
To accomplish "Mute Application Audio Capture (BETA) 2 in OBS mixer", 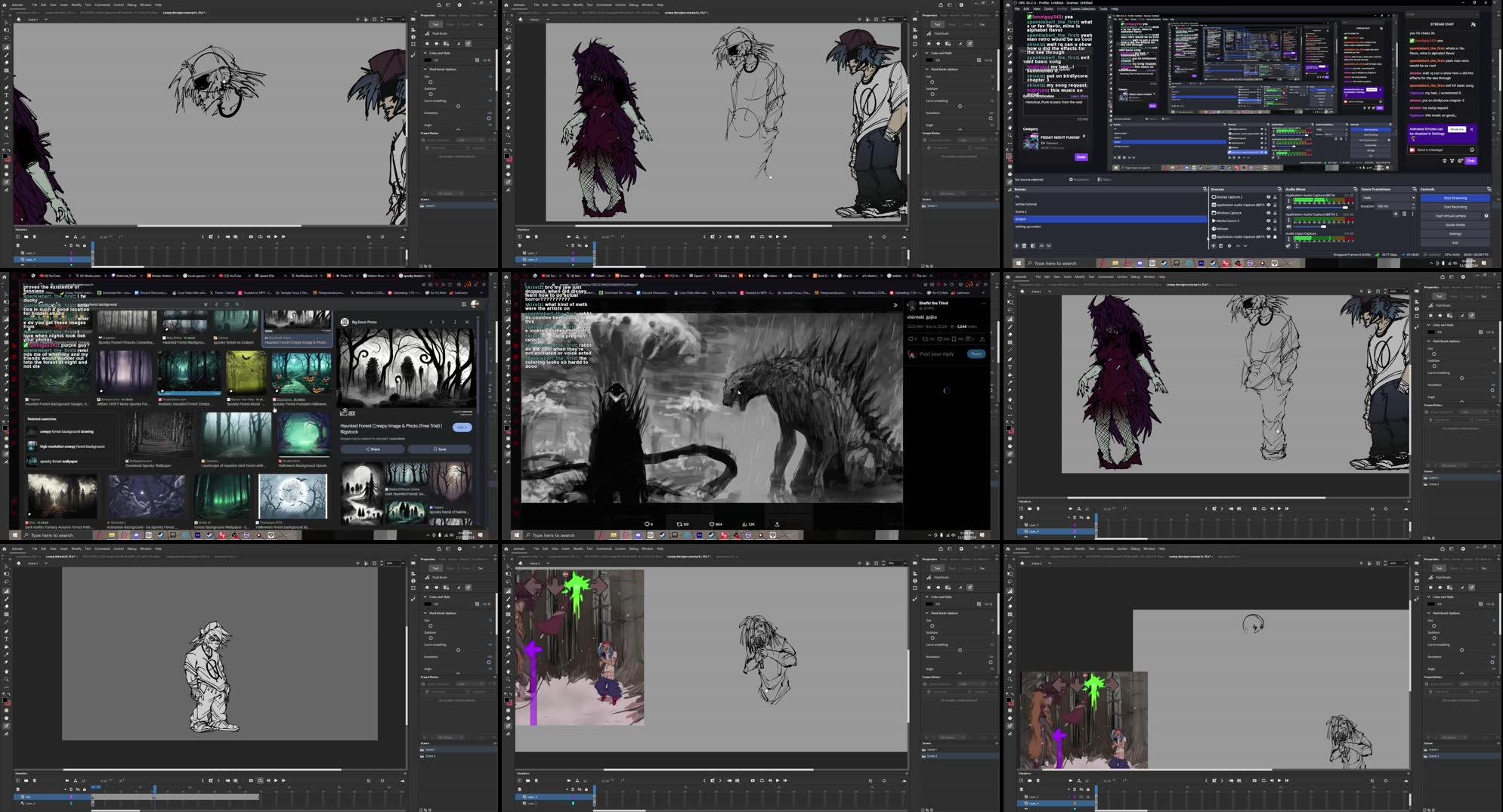I will (x=1289, y=227).
